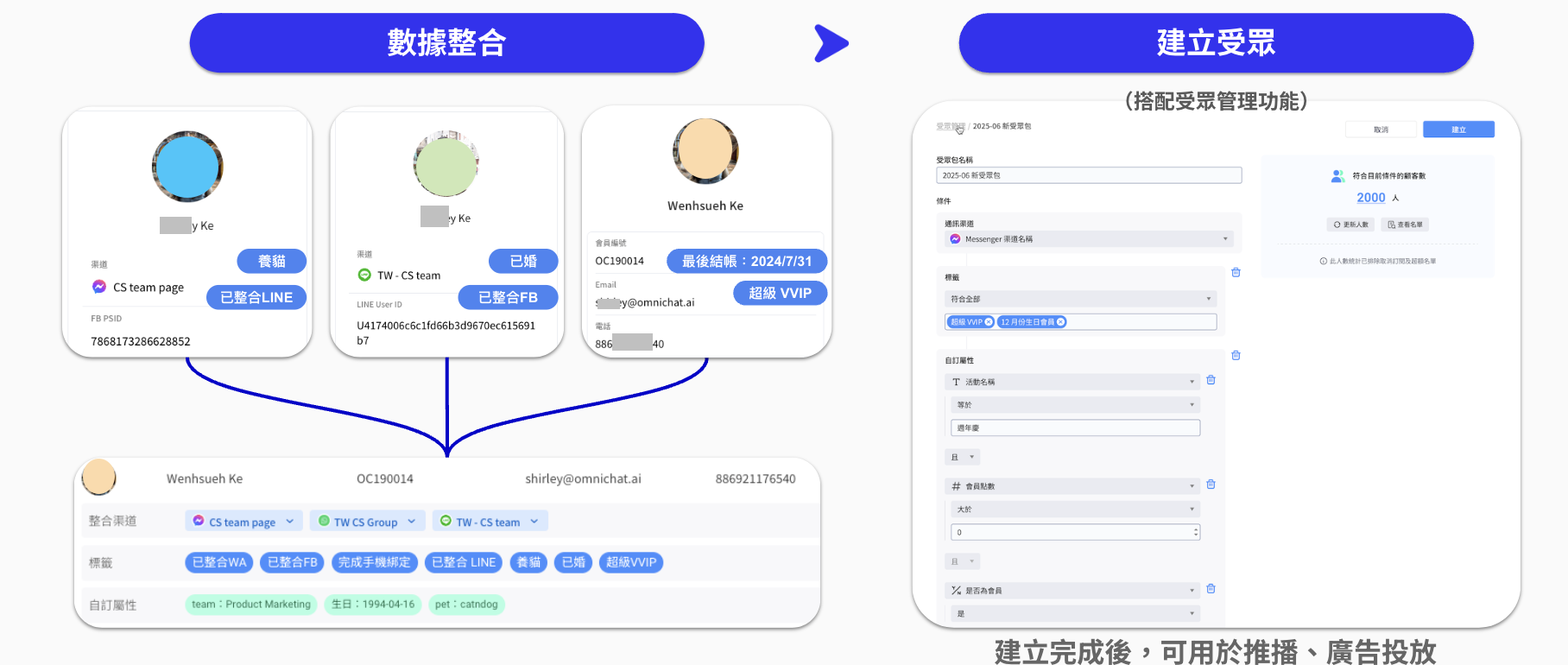The image size is (1568, 665).
Task: Click 更新人數 to refresh count
Action: coord(1350,225)
